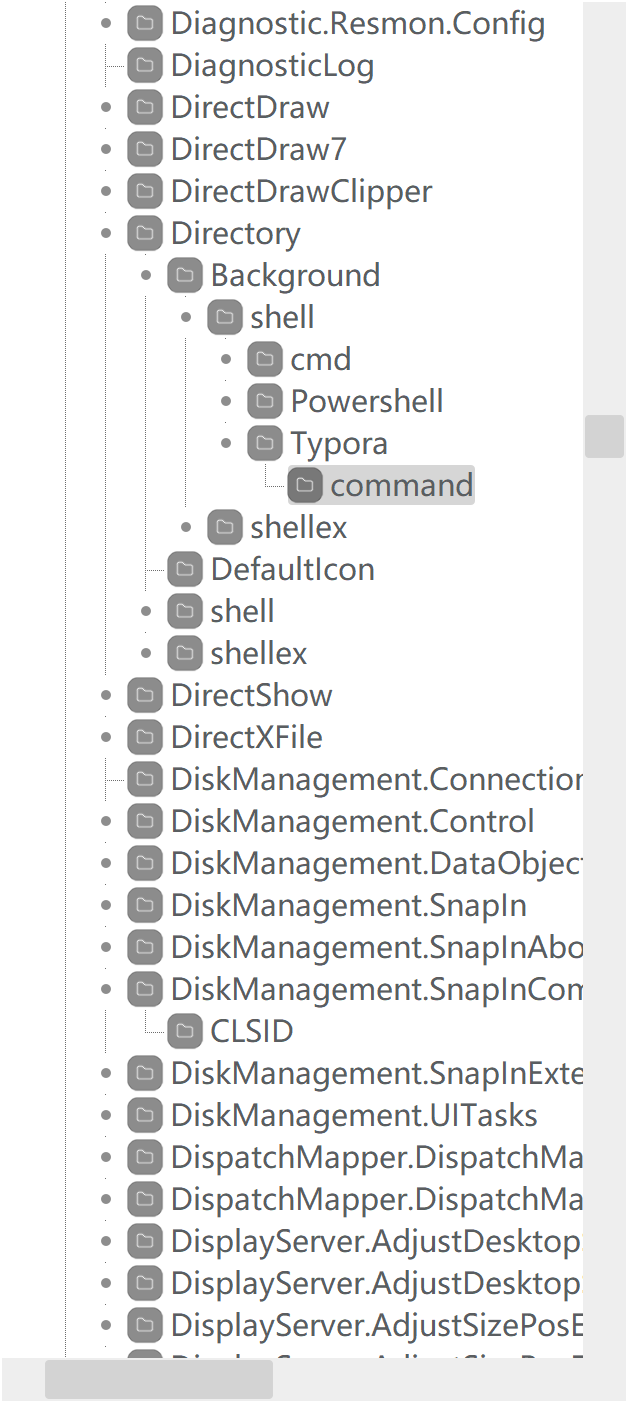Click the folder icon beside DirectDraw7
The image size is (628, 1403).
[145, 149]
